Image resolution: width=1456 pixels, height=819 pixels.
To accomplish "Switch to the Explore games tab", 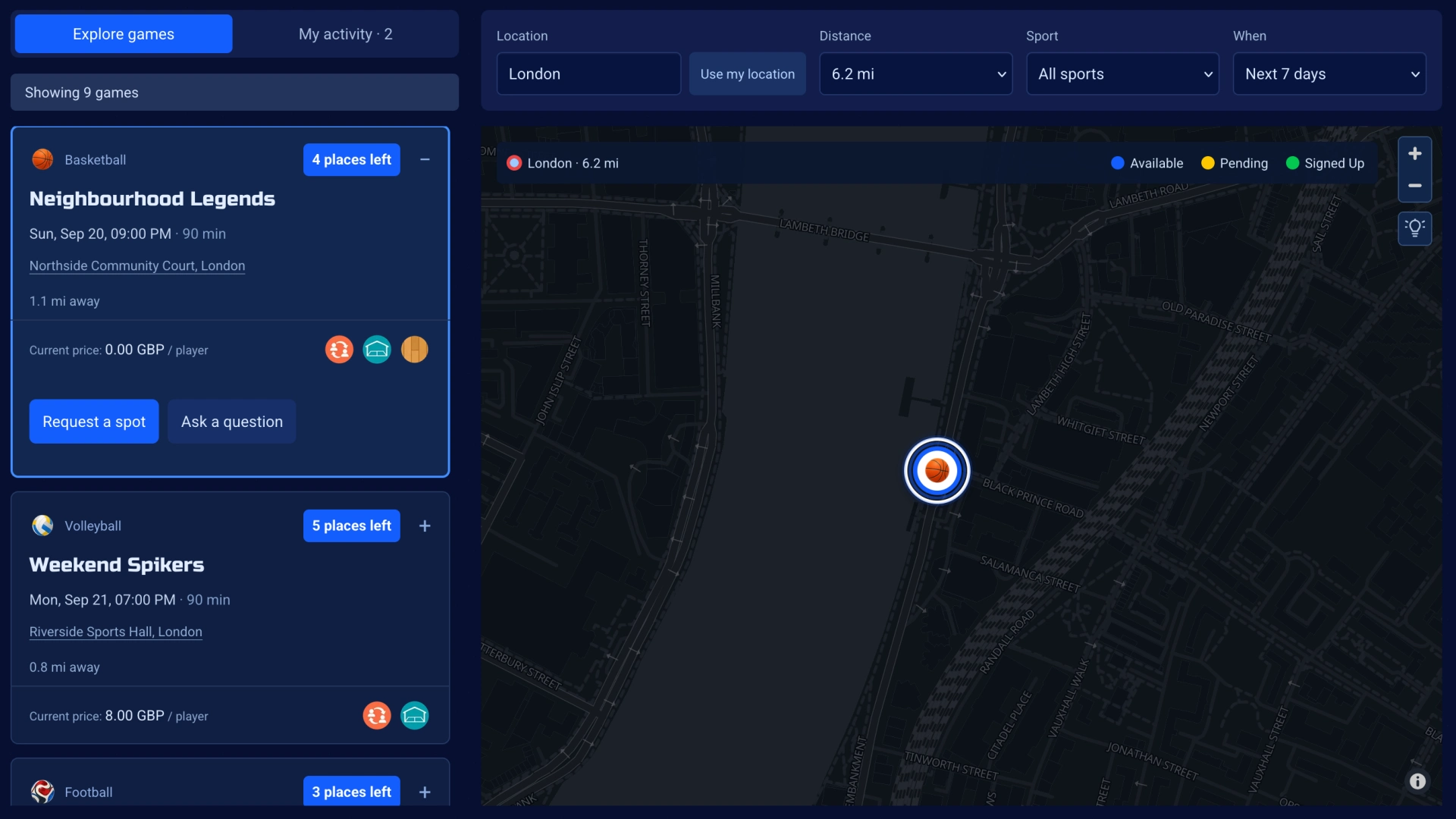I will (124, 34).
